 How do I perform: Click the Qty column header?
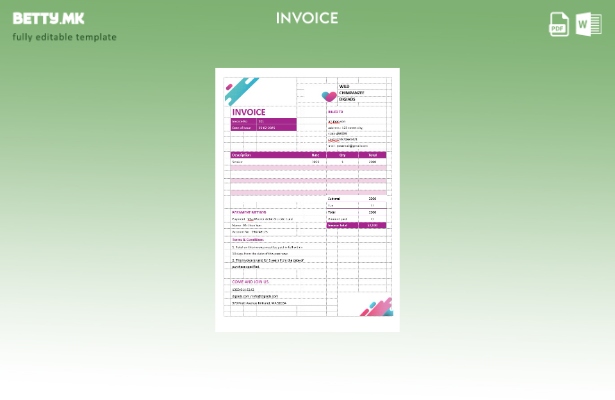coord(342,155)
